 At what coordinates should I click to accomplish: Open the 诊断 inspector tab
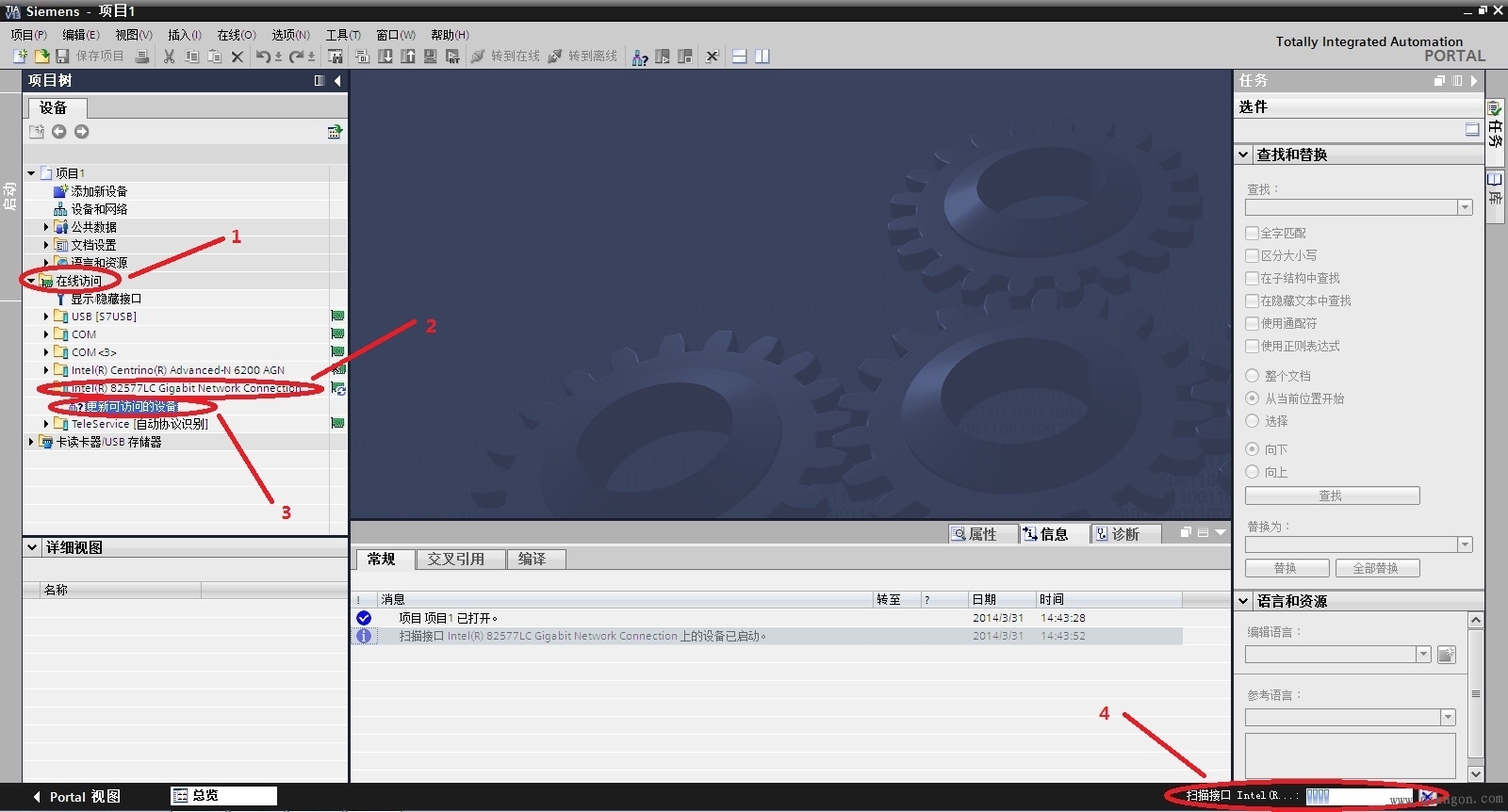[1125, 534]
